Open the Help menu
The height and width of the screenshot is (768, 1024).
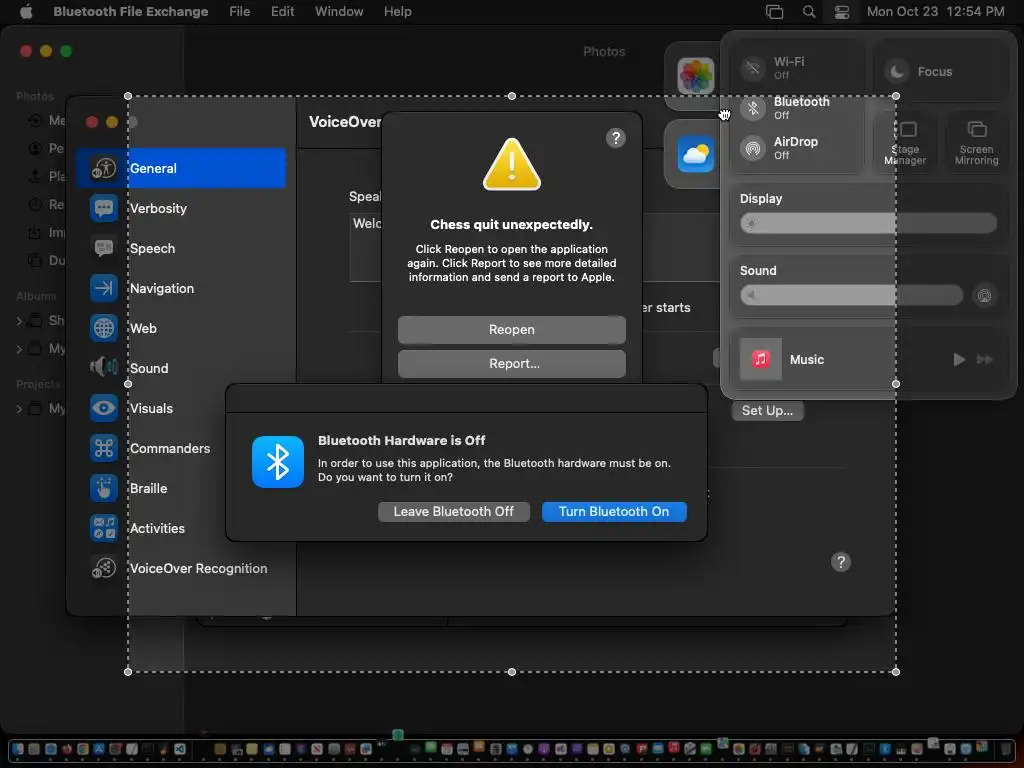[x=397, y=12]
